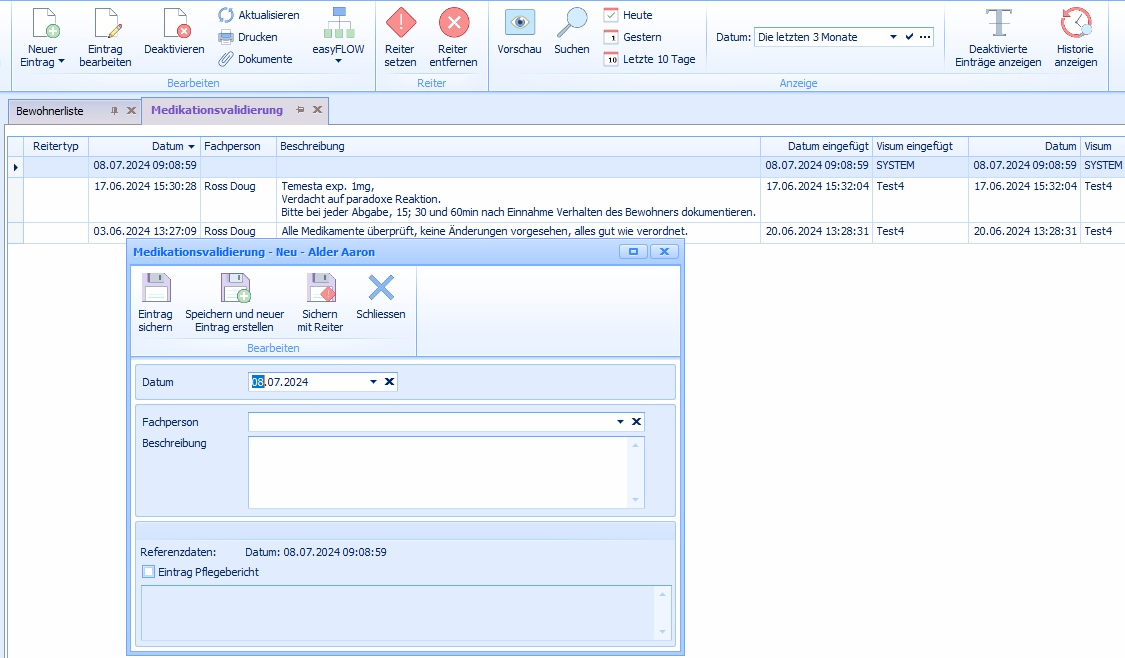Sort by Fachperson column header
1125x658 pixels.
tap(238, 146)
